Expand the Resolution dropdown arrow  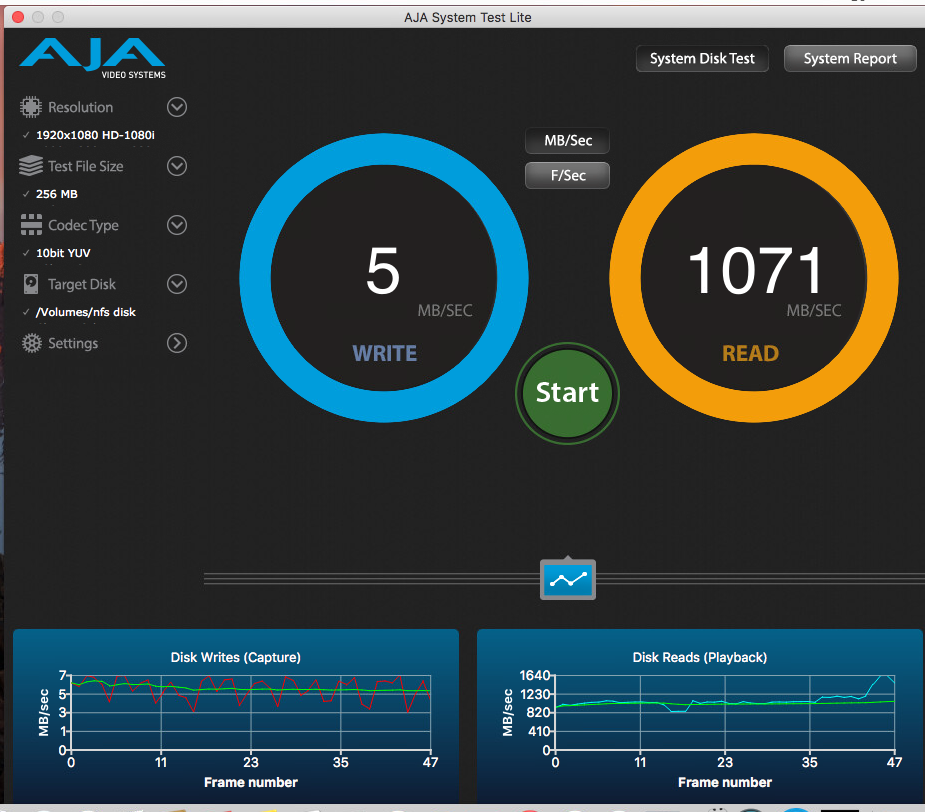[177, 107]
